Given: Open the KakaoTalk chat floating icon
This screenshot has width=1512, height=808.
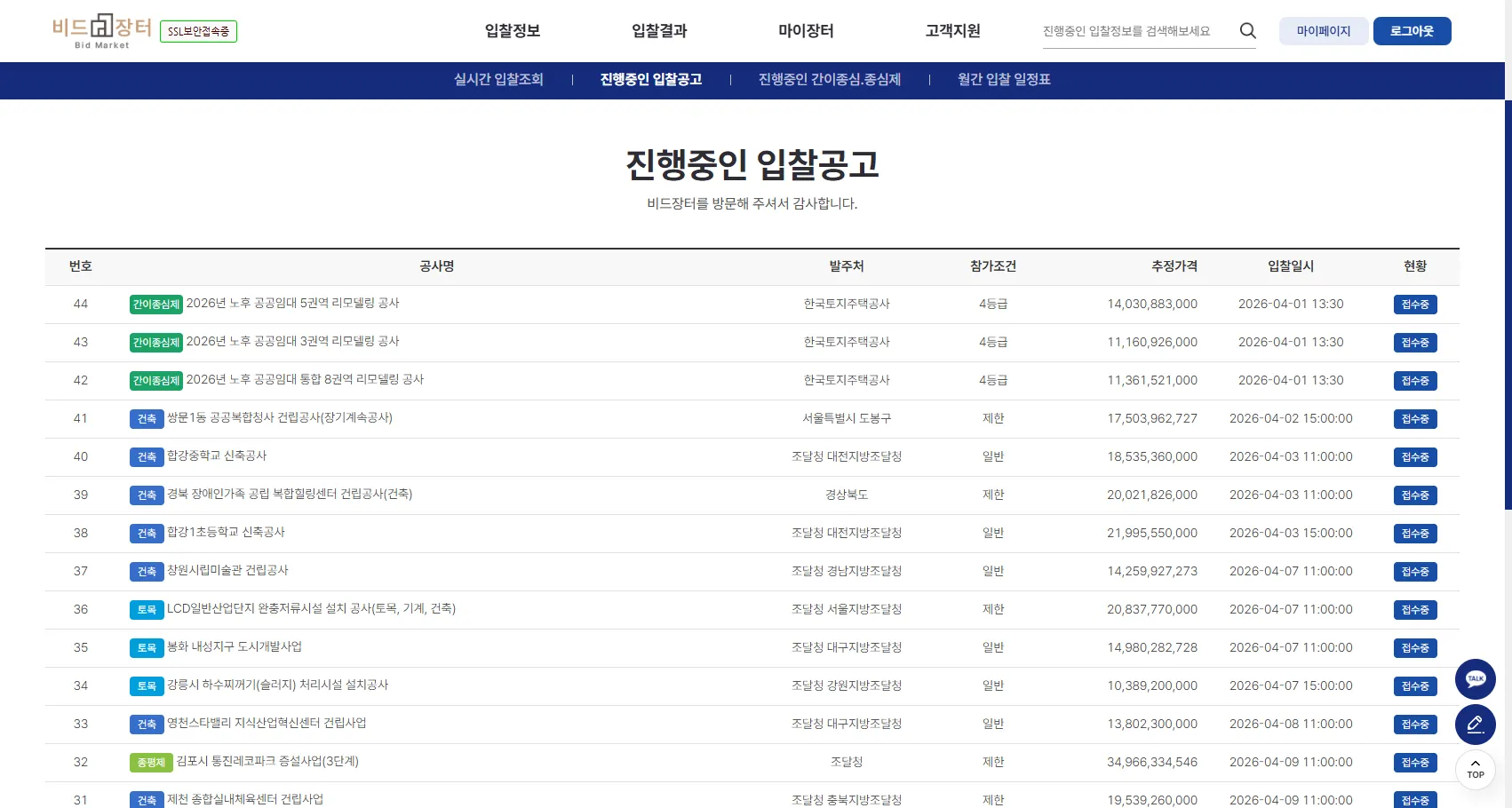Looking at the screenshot, I should click(1475, 679).
